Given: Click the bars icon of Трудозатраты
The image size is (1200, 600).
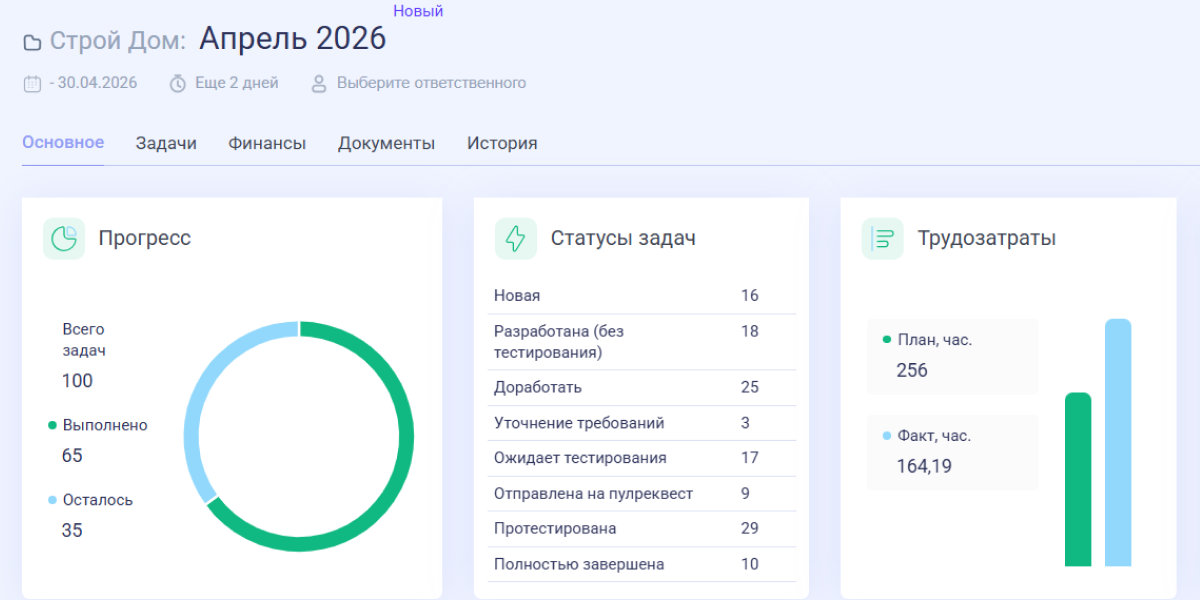Looking at the screenshot, I should coord(883,239).
